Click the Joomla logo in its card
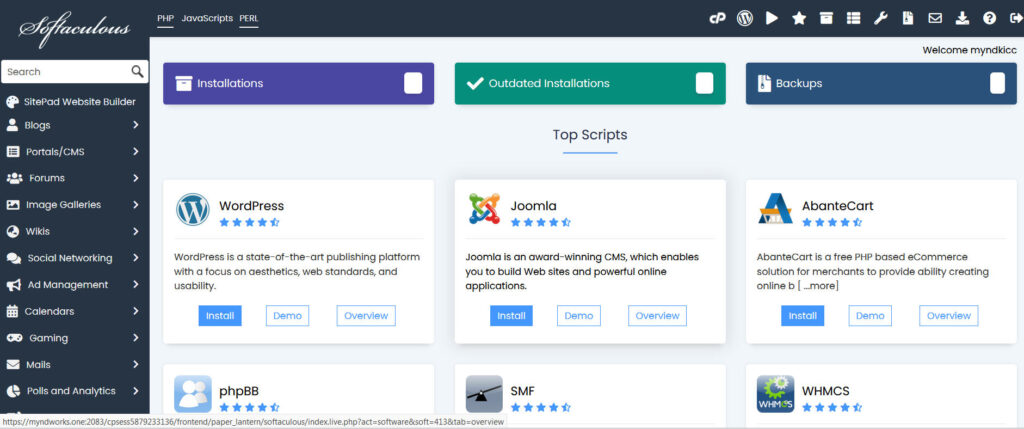The image size is (1024, 429). point(485,209)
